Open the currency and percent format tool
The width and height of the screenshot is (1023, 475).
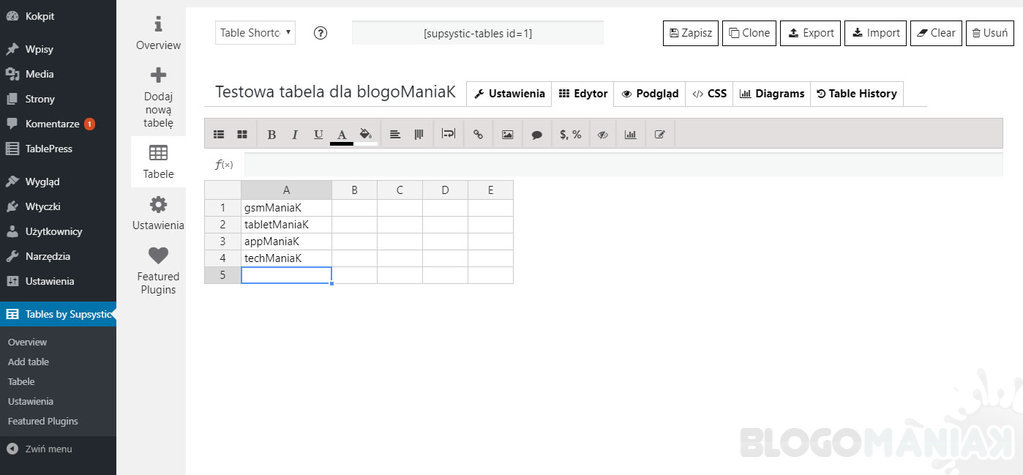[x=571, y=134]
